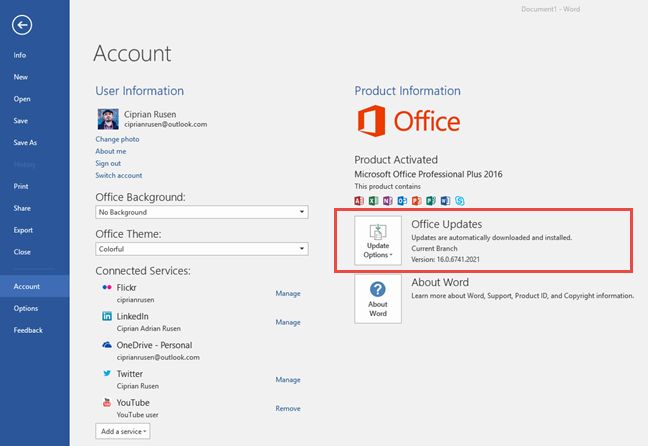Expand the Add a service menu
This screenshot has height=446, width=648.
tap(123, 431)
